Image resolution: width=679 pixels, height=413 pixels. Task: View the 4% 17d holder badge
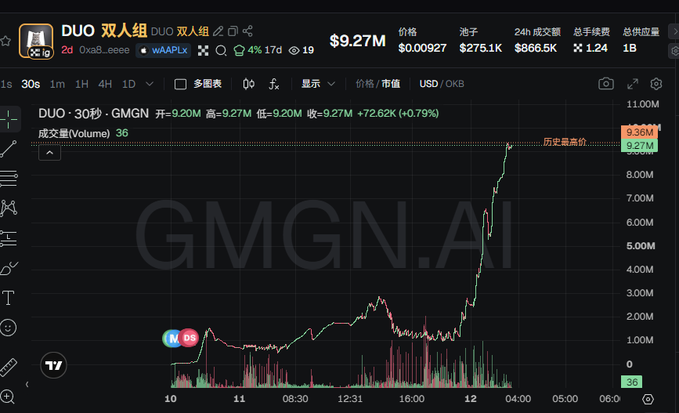[257, 50]
